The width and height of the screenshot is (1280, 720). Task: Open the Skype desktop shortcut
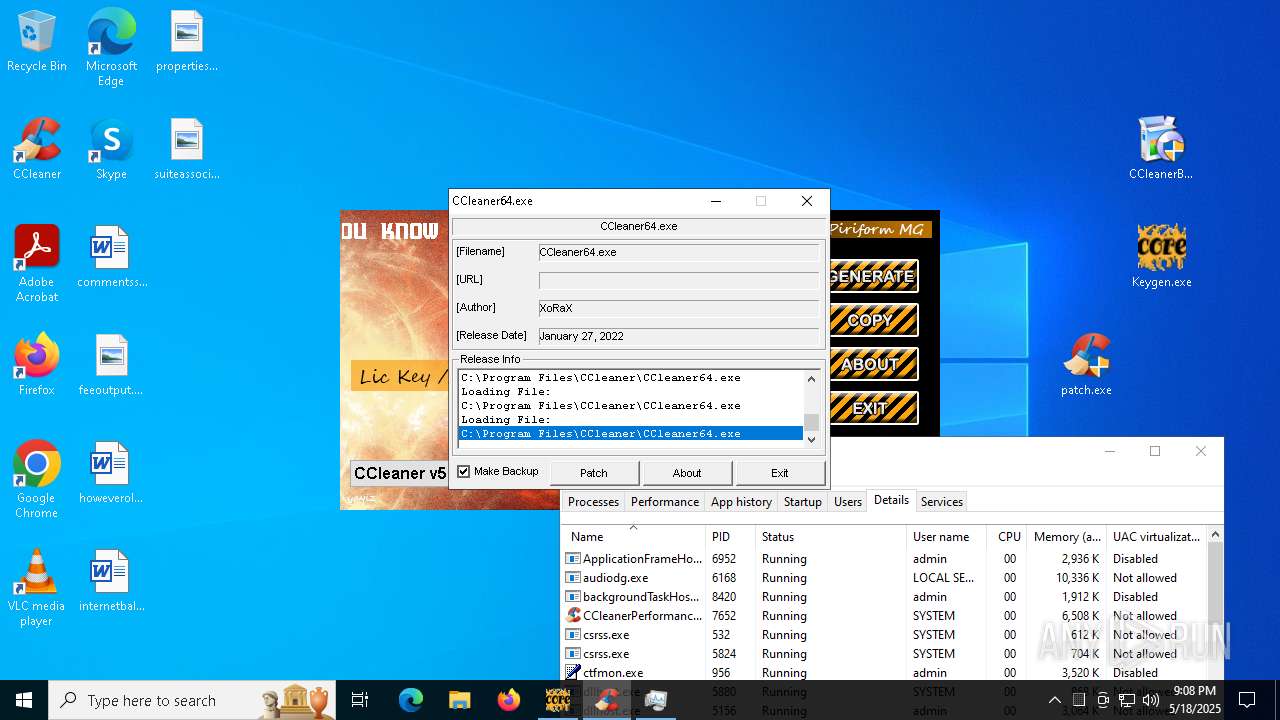(x=111, y=150)
